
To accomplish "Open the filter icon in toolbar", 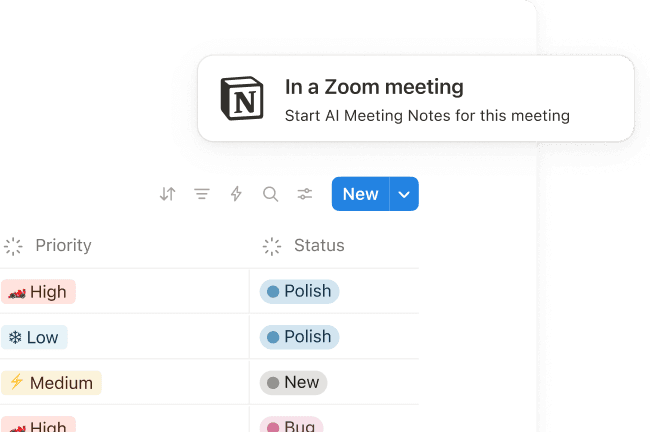I will (202, 194).
